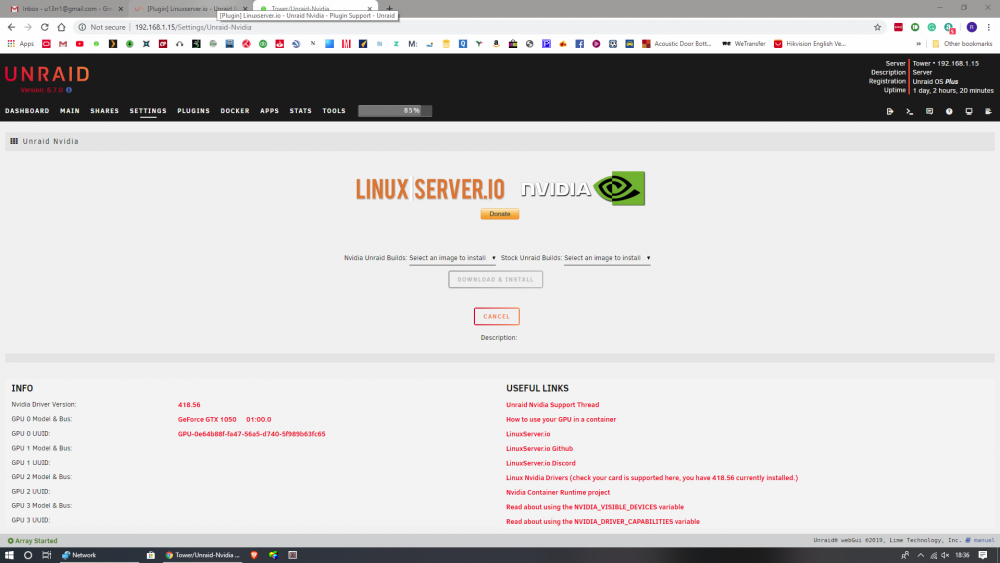Screen dimensions: 1000x563
Task: Go to the Dashboard menu
Action: (x=27, y=111)
